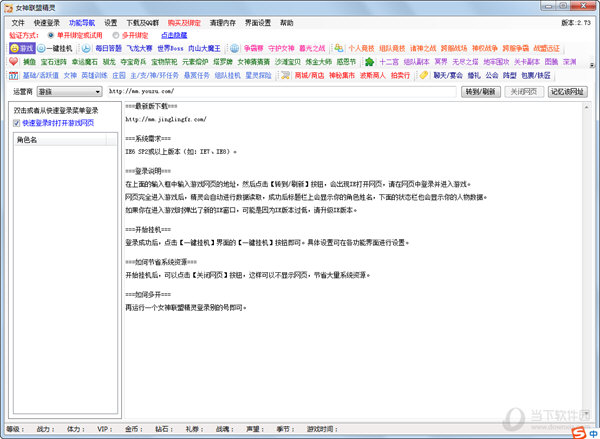The width and height of the screenshot is (600, 439).
Task: Click the shopping cart icon before 商城/商店
Action: [285, 75]
